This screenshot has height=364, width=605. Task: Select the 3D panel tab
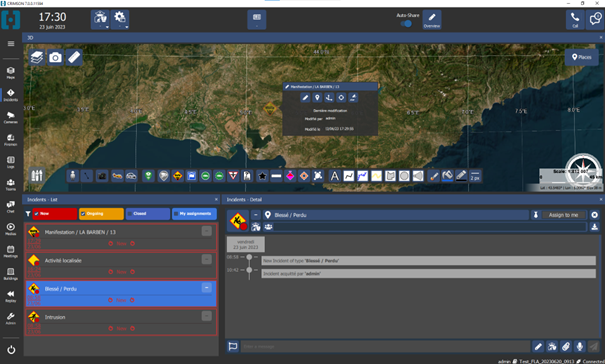coord(30,38)
